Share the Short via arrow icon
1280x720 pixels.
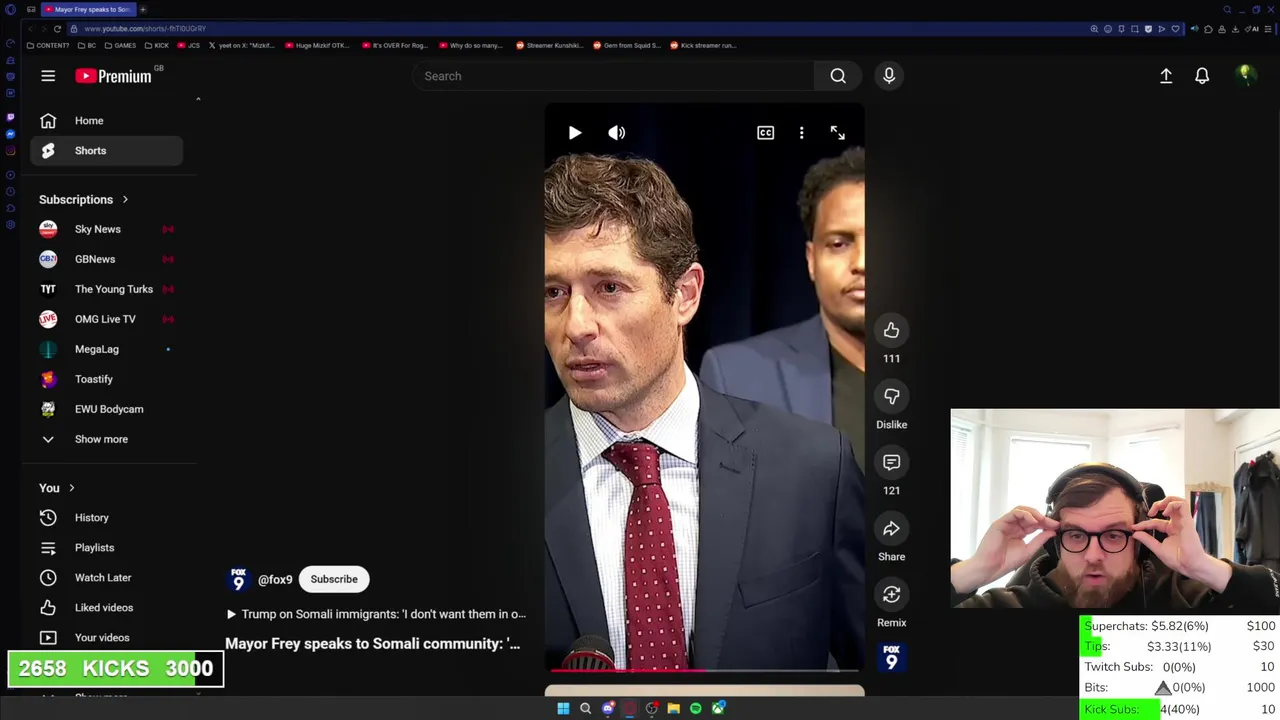click(891, 529)
